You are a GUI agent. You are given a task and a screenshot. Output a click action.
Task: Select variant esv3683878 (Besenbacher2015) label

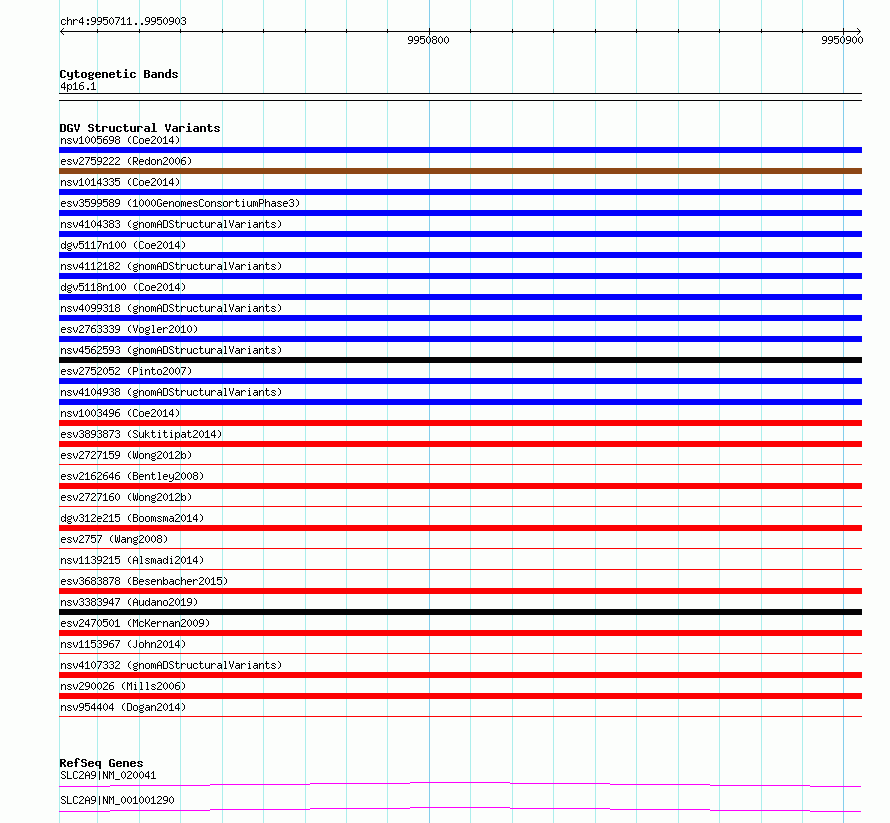click(144, 581)
